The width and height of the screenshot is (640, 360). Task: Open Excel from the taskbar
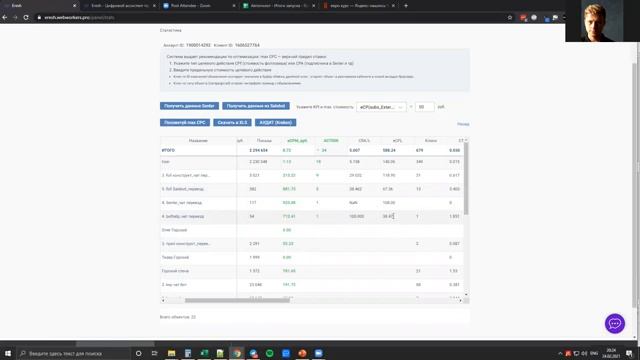pos(204,353)
